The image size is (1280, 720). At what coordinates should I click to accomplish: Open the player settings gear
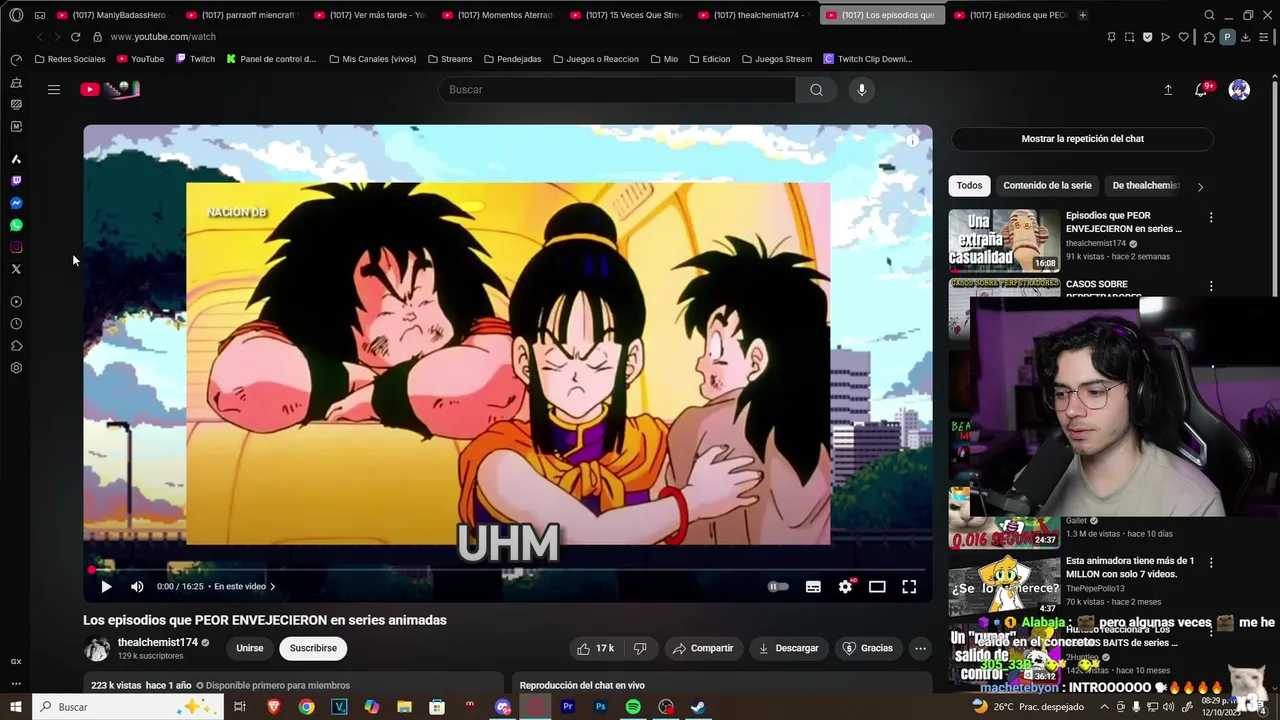point(845,587)
